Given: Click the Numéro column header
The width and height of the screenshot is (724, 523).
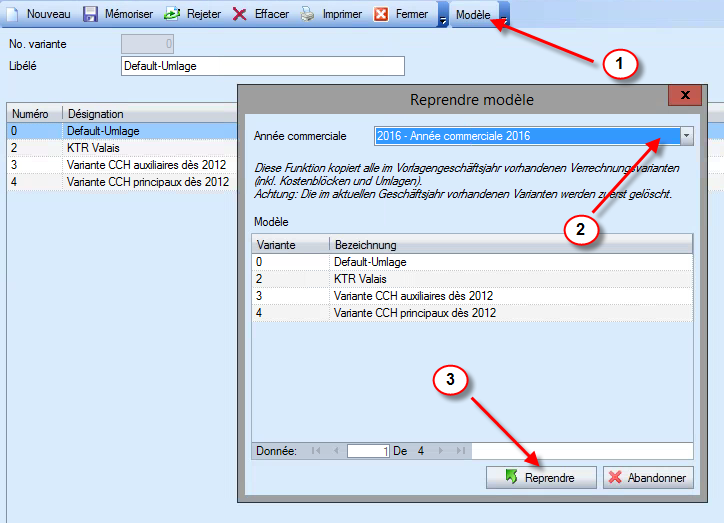Looking at the screenshot, I should (x=35, y=114).
